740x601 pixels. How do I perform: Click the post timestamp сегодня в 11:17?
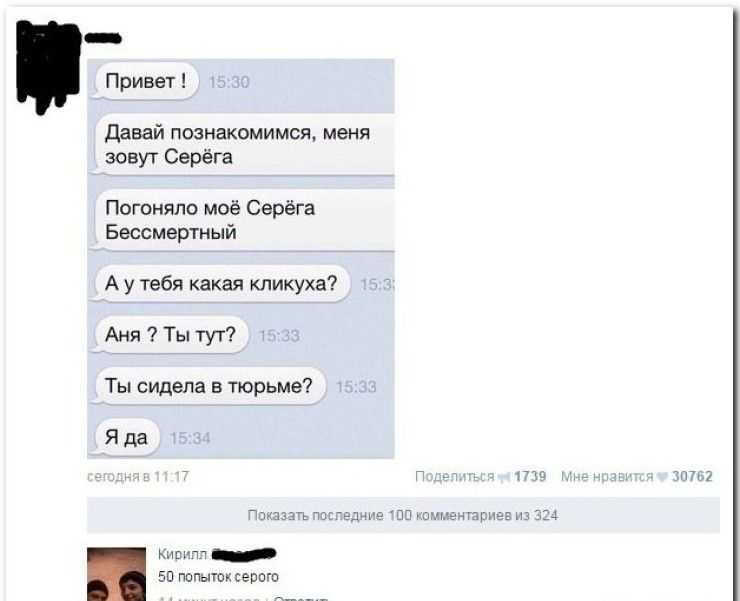click(x=138, y=476)
